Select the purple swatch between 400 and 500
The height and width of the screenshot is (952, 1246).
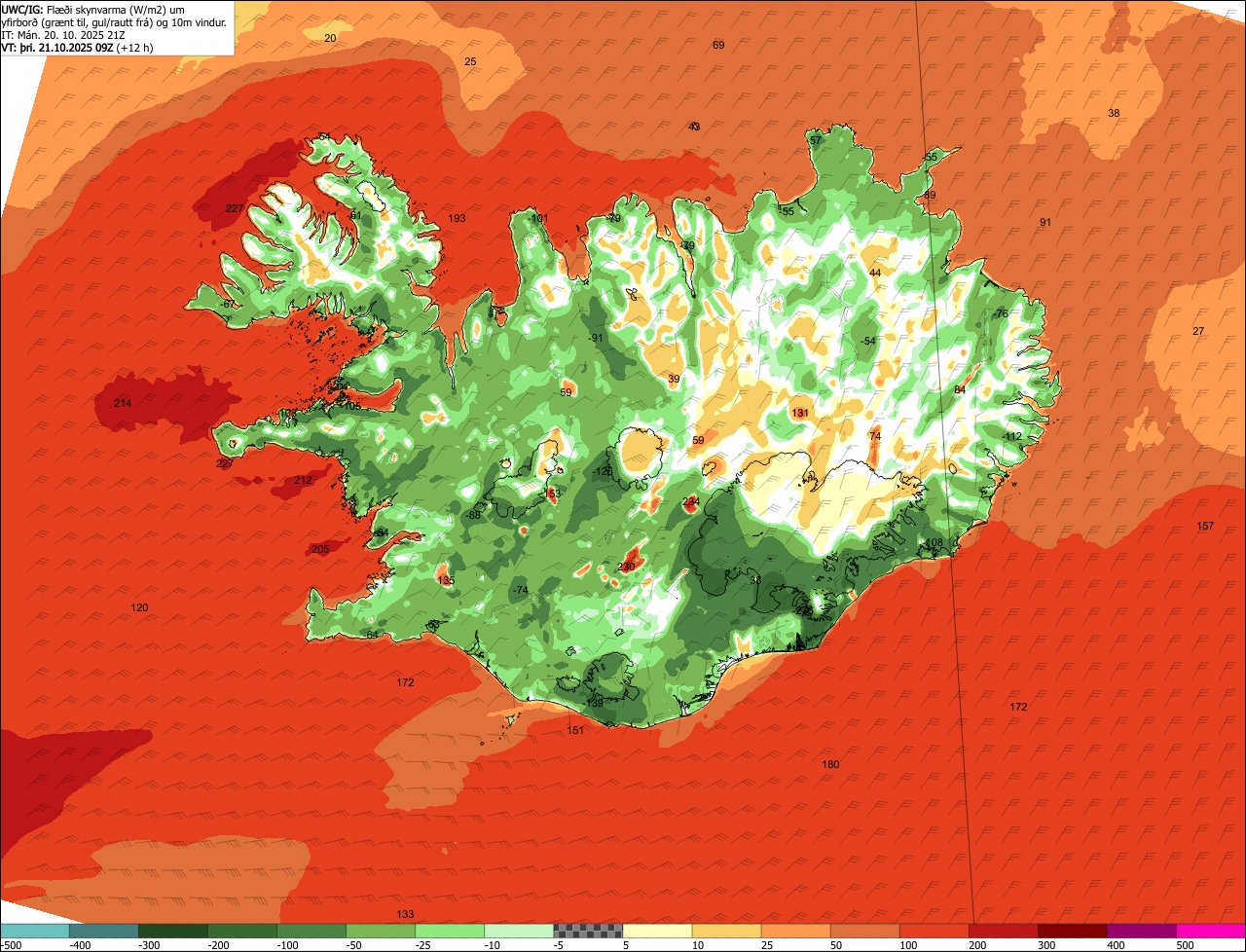tap(1142, 931)
